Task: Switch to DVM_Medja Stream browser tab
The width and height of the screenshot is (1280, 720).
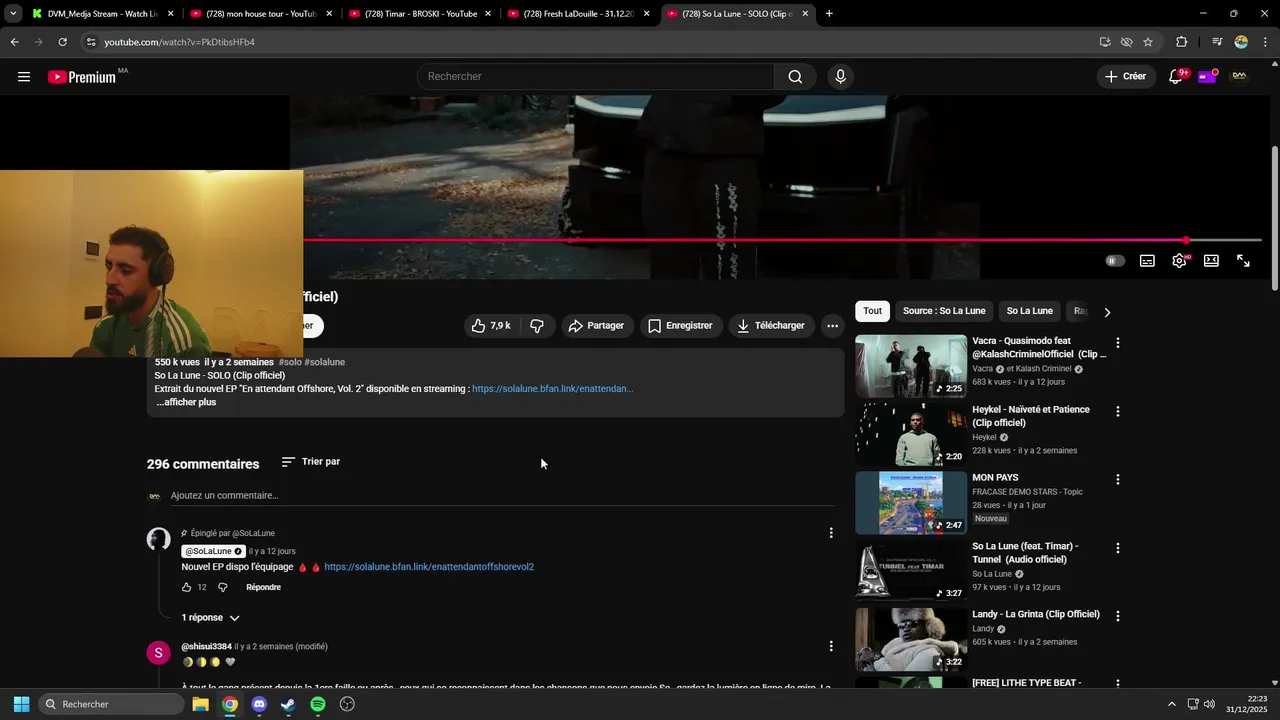Action: (x=102, y=14)
